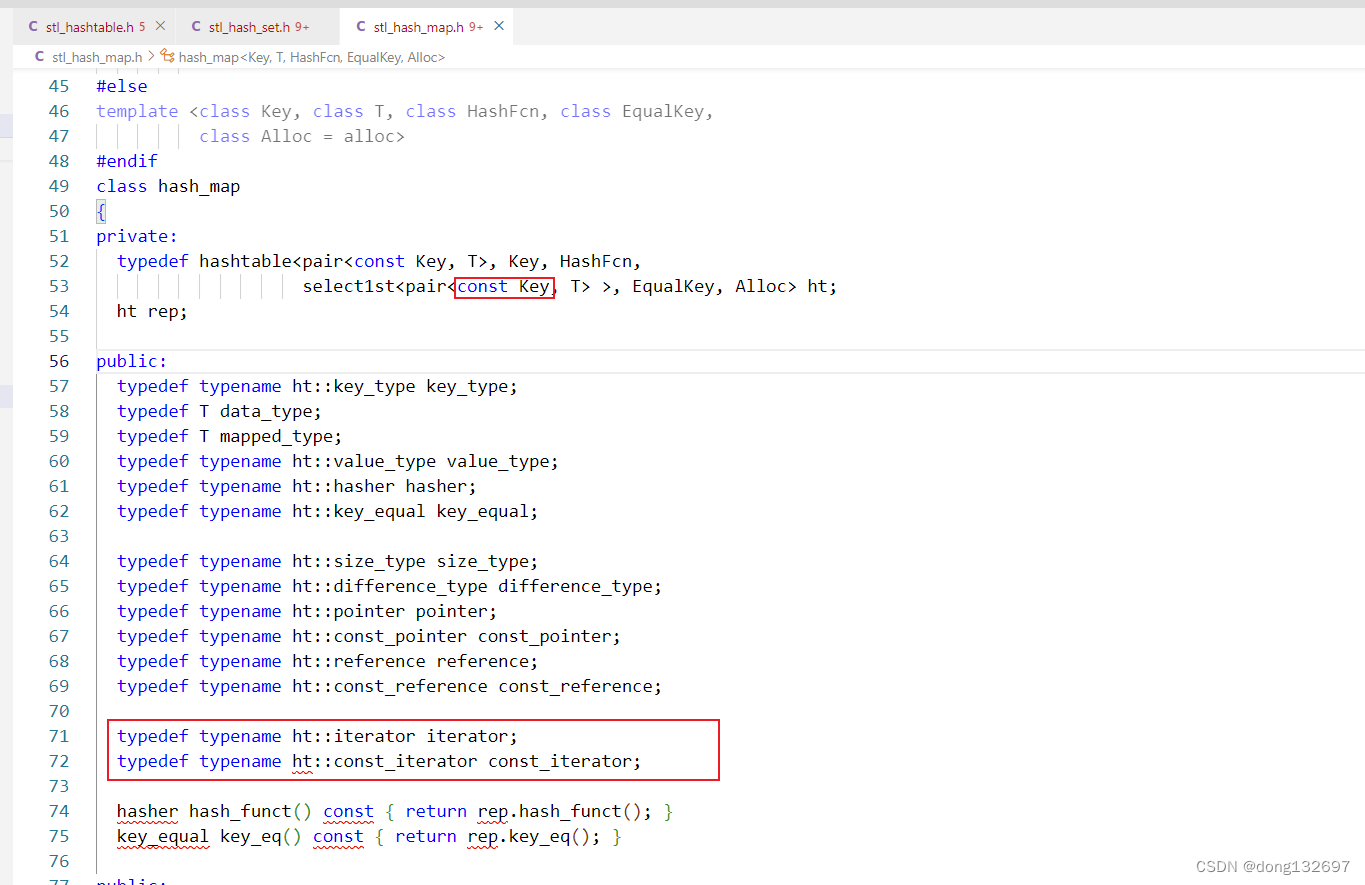Click 'key_type' typedef name on line 57
The height and width of the screenshot is (885, 1365).
467,386
